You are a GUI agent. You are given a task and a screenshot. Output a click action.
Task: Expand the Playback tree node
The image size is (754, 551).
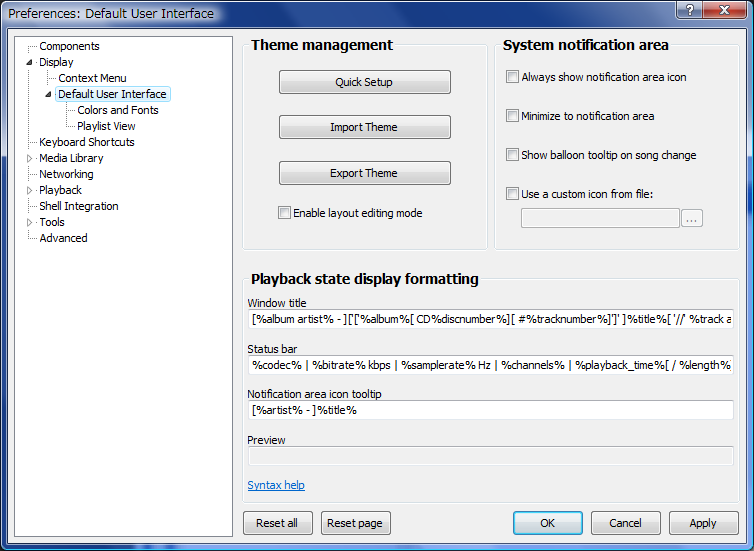29,190
